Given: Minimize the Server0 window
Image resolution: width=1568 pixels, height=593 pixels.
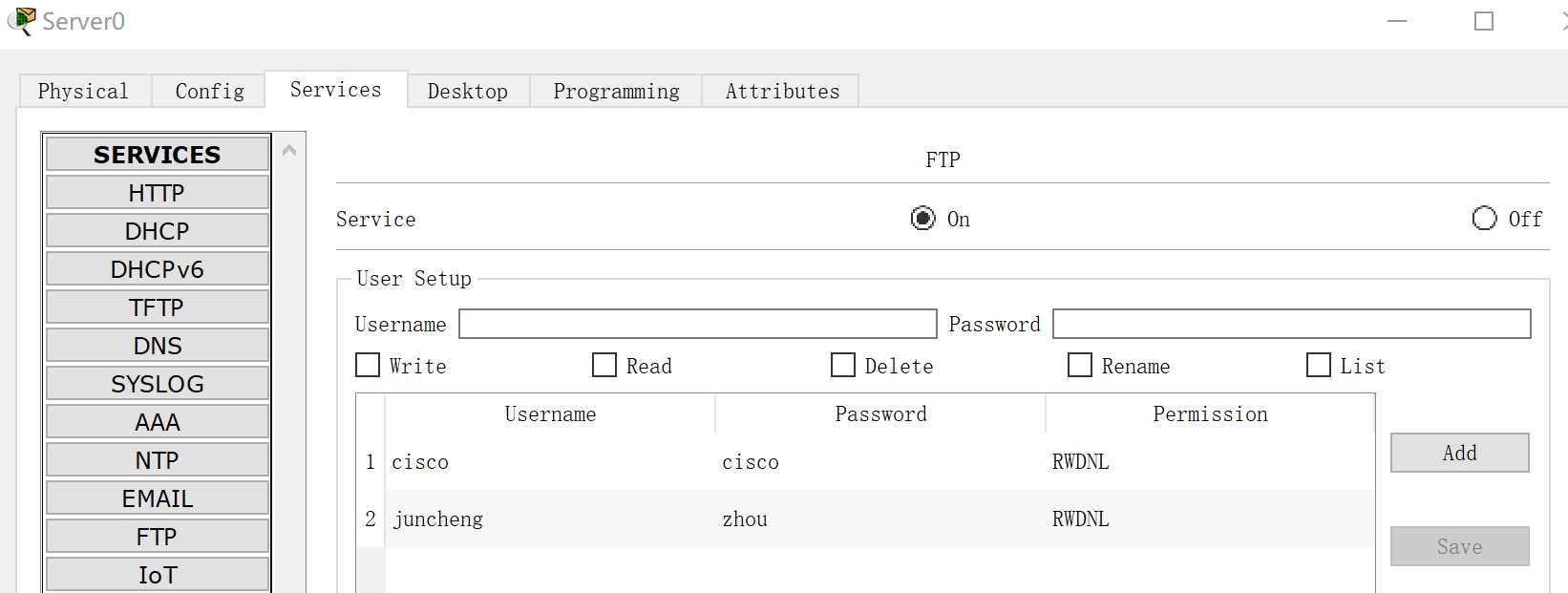Looking at the screenshot, I should 1397,21.
